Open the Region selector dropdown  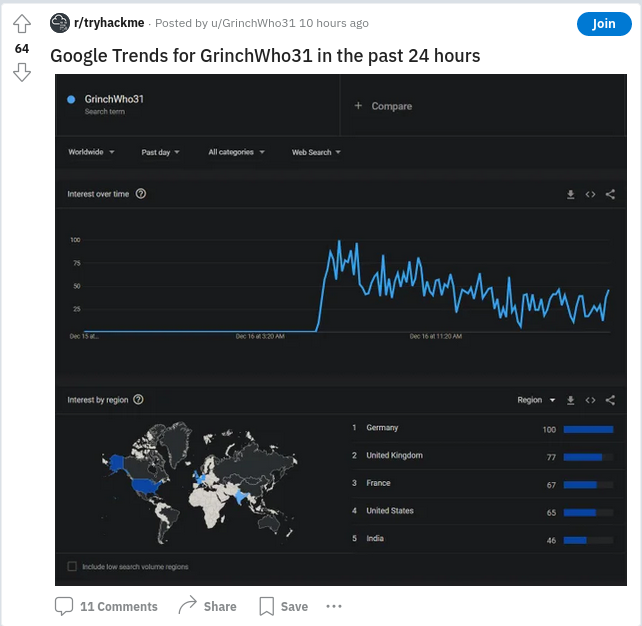point(536,400)
